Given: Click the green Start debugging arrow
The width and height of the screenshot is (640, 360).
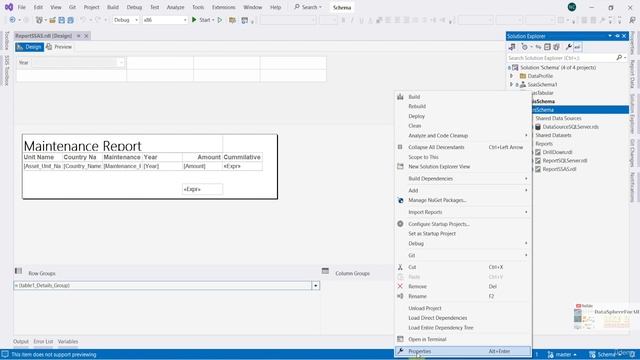Looking at the screenshot, I should tap(194, 20).
